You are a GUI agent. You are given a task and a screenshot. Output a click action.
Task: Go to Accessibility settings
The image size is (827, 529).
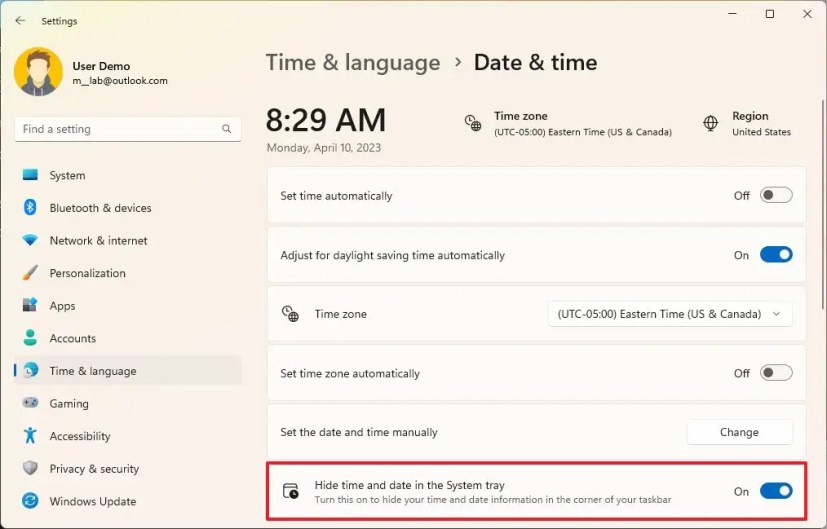[x=128, y=436]
